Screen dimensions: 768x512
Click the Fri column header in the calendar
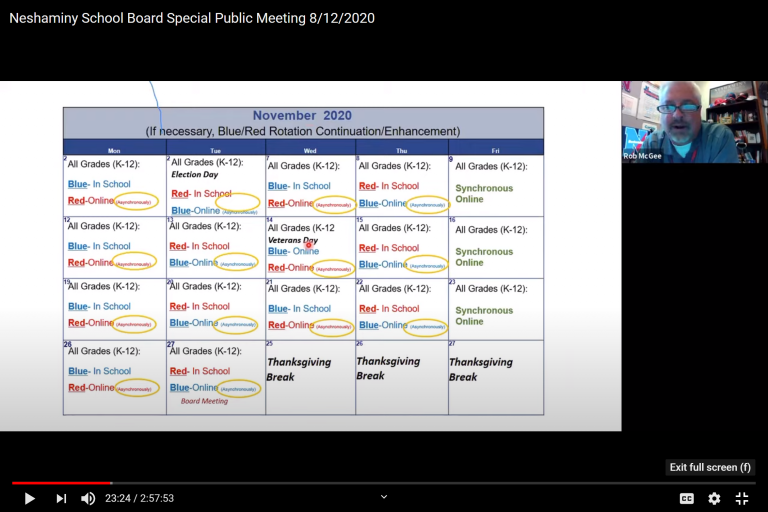493,149
